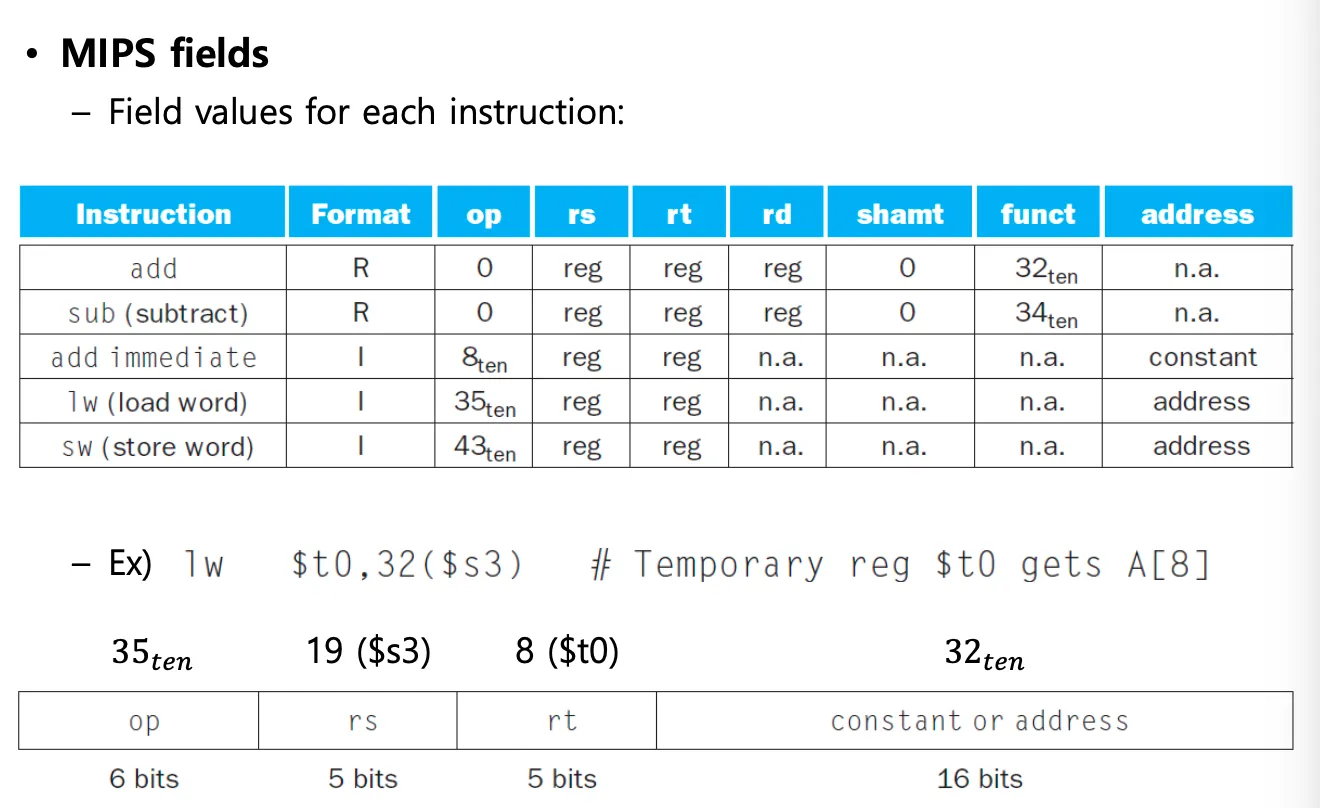Select the "16 bits" label
The height and width of the screenshot is (808, 1320).
tap(979, 778)
